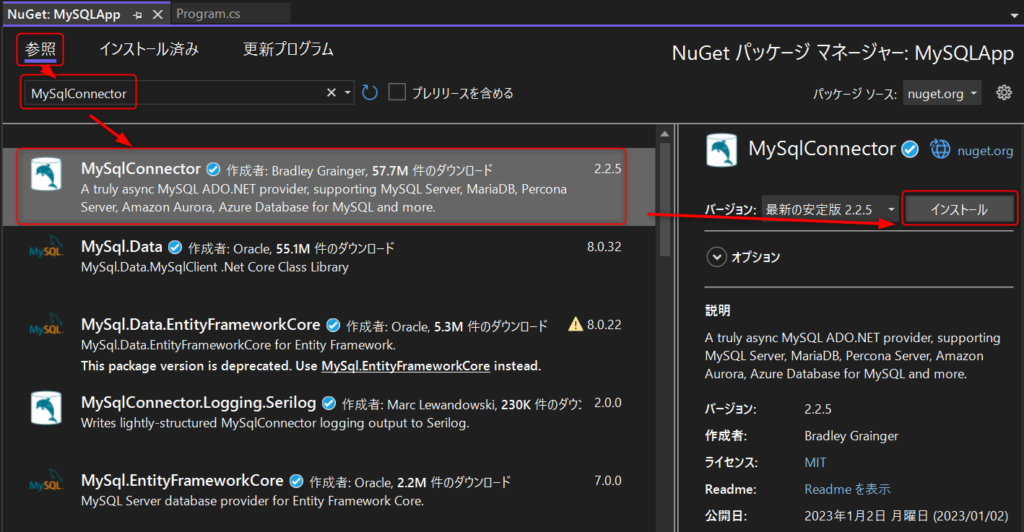Click the package list scrollbar thumb
The width and height of the screenshot is (1024, 532).
point(665,200)
